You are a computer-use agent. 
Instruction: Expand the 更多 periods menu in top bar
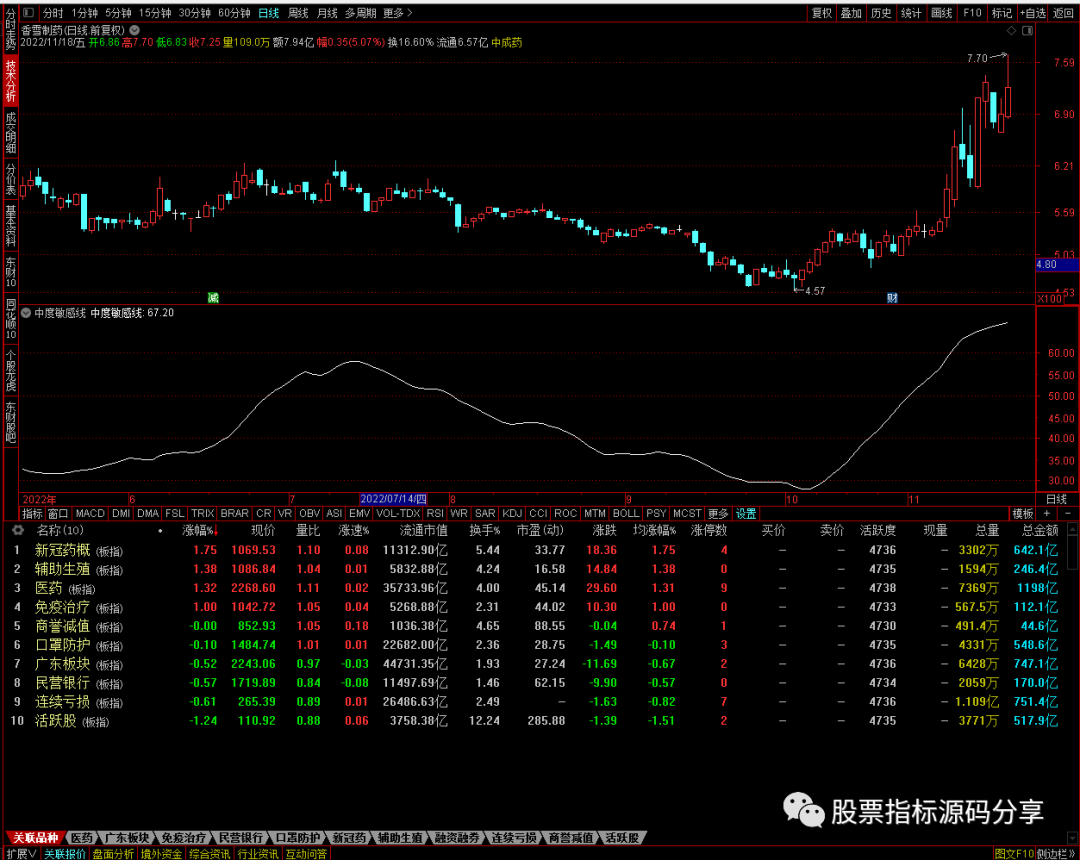397,12
